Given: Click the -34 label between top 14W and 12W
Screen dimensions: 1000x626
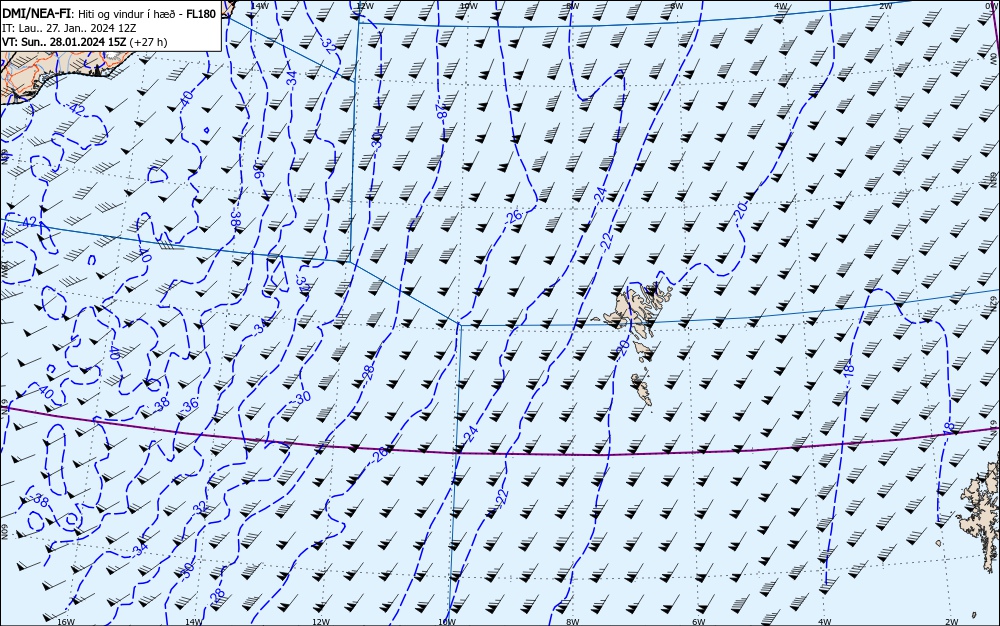Looking at the screenshot, I should (x=291, y=78).
